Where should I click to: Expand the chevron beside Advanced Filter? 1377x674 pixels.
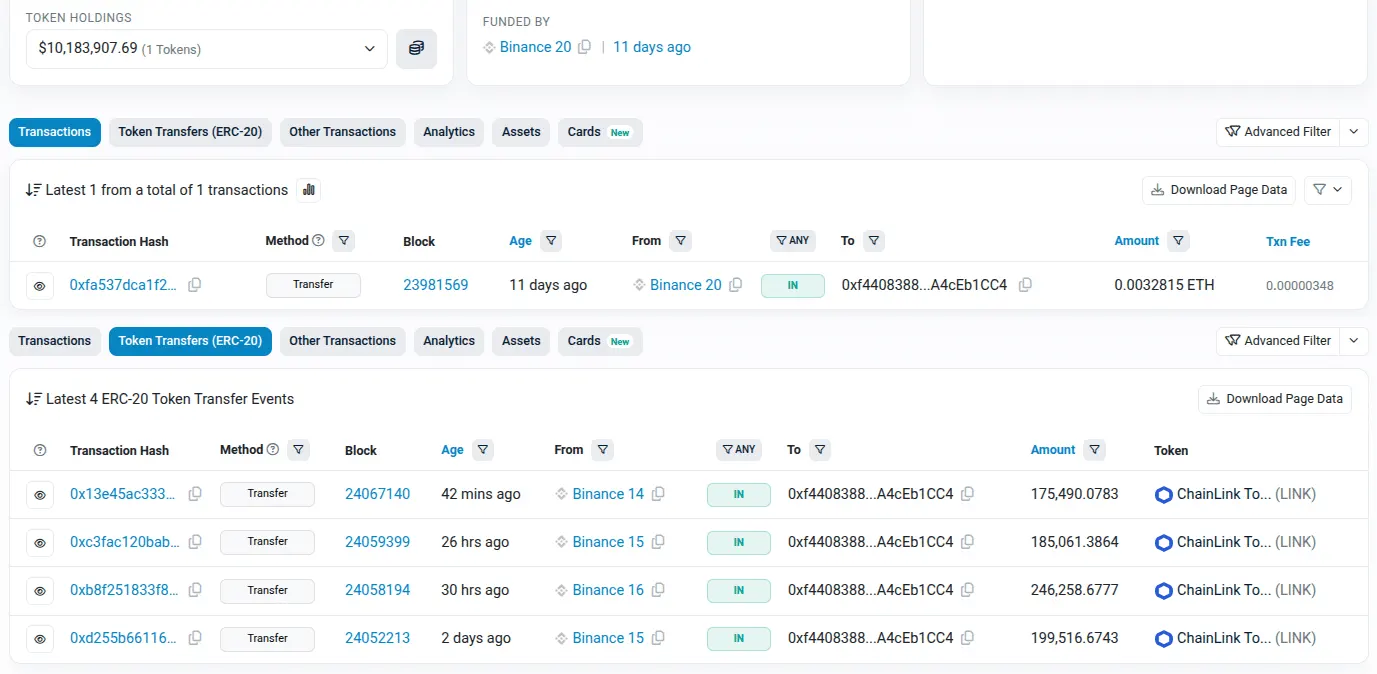1355,131
